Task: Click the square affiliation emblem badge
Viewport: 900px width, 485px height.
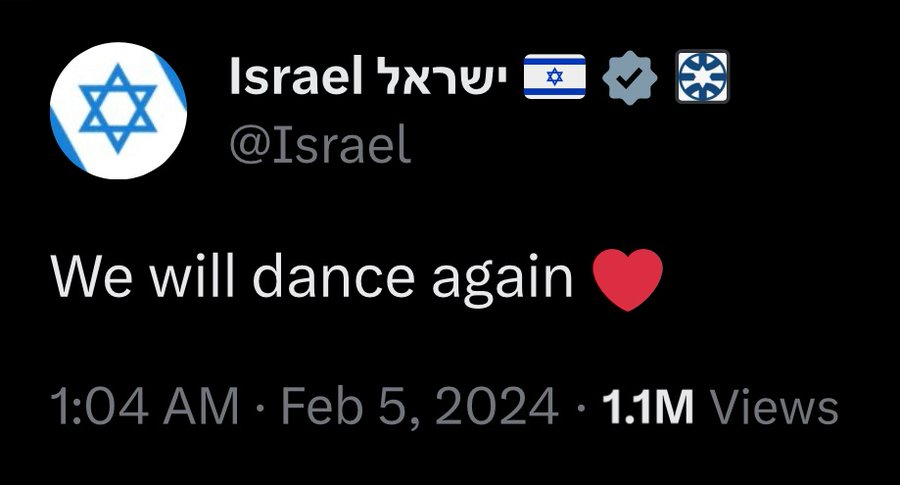Action: 703,79
